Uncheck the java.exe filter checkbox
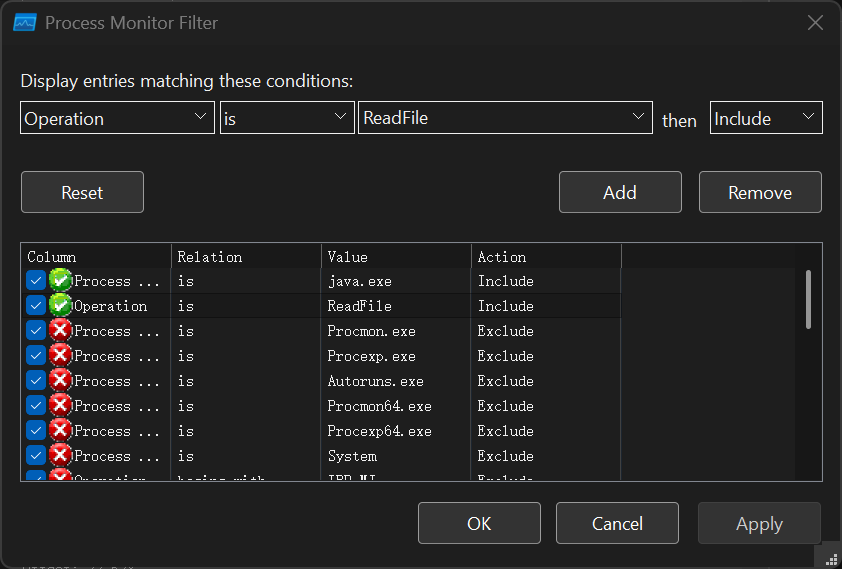 click(36, 281)
